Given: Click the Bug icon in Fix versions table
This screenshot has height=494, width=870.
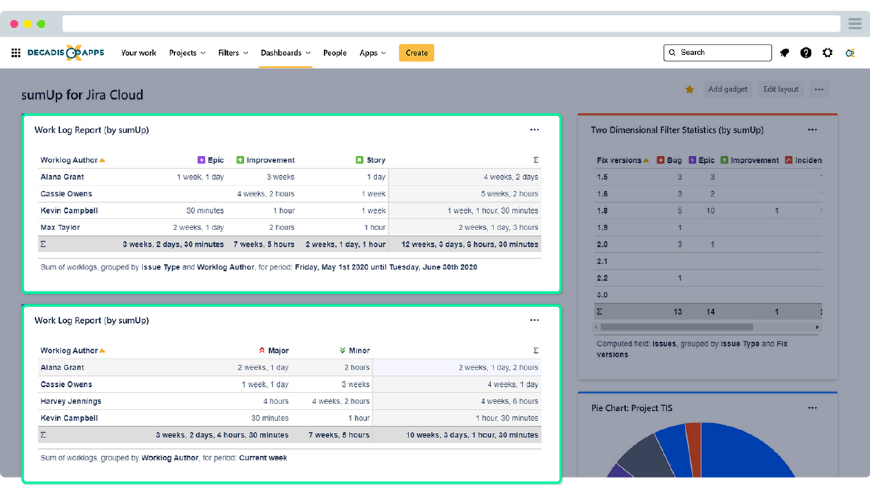Looking at the screenshot, I should (660, 160).
